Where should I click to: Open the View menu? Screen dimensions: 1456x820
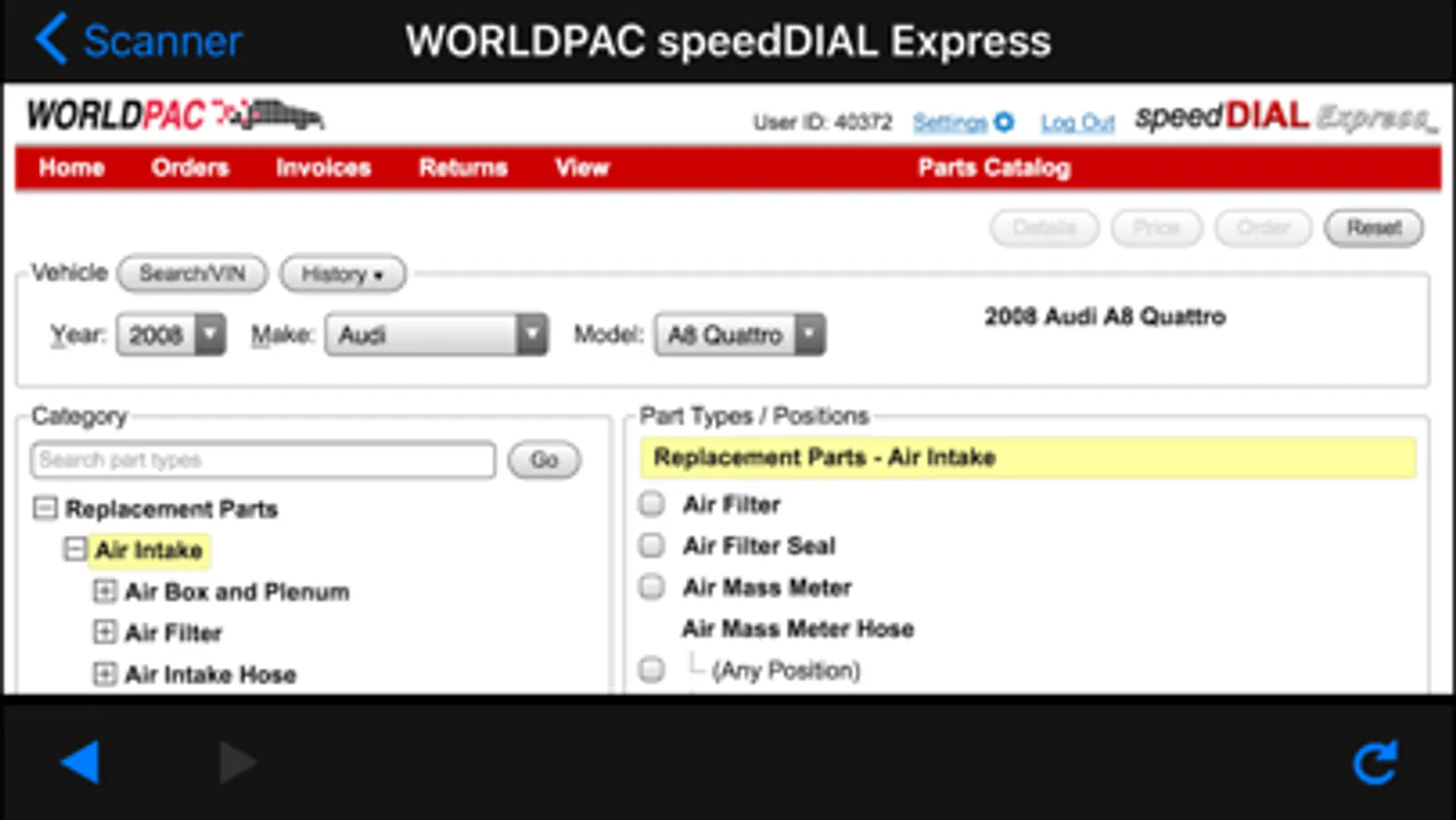pyautogui.click(x=582, y=168)
